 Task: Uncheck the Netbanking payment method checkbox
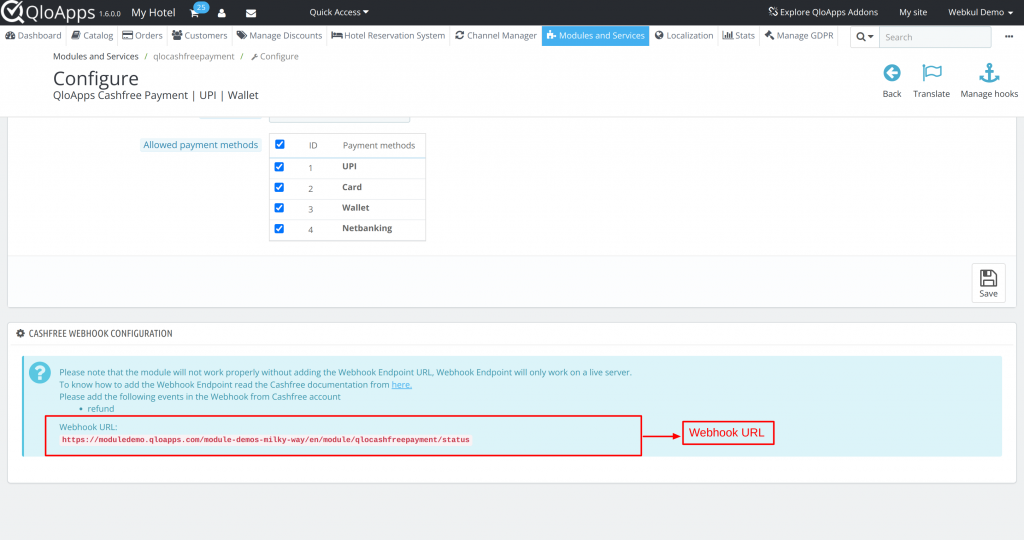(279, 229)
